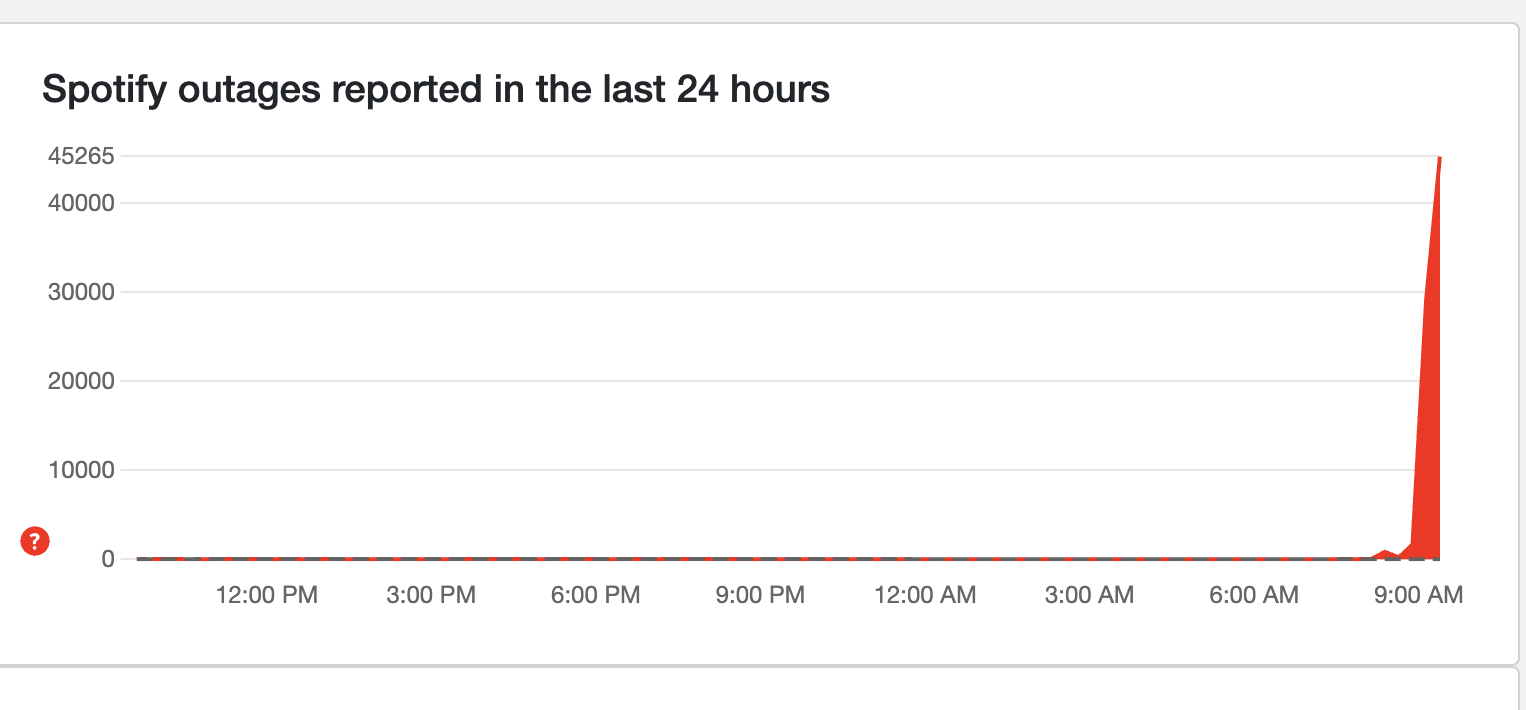Click the 0 y-axis label
Image resolution: width=1526 pixels, height=710 pixels.
point(107,559)
